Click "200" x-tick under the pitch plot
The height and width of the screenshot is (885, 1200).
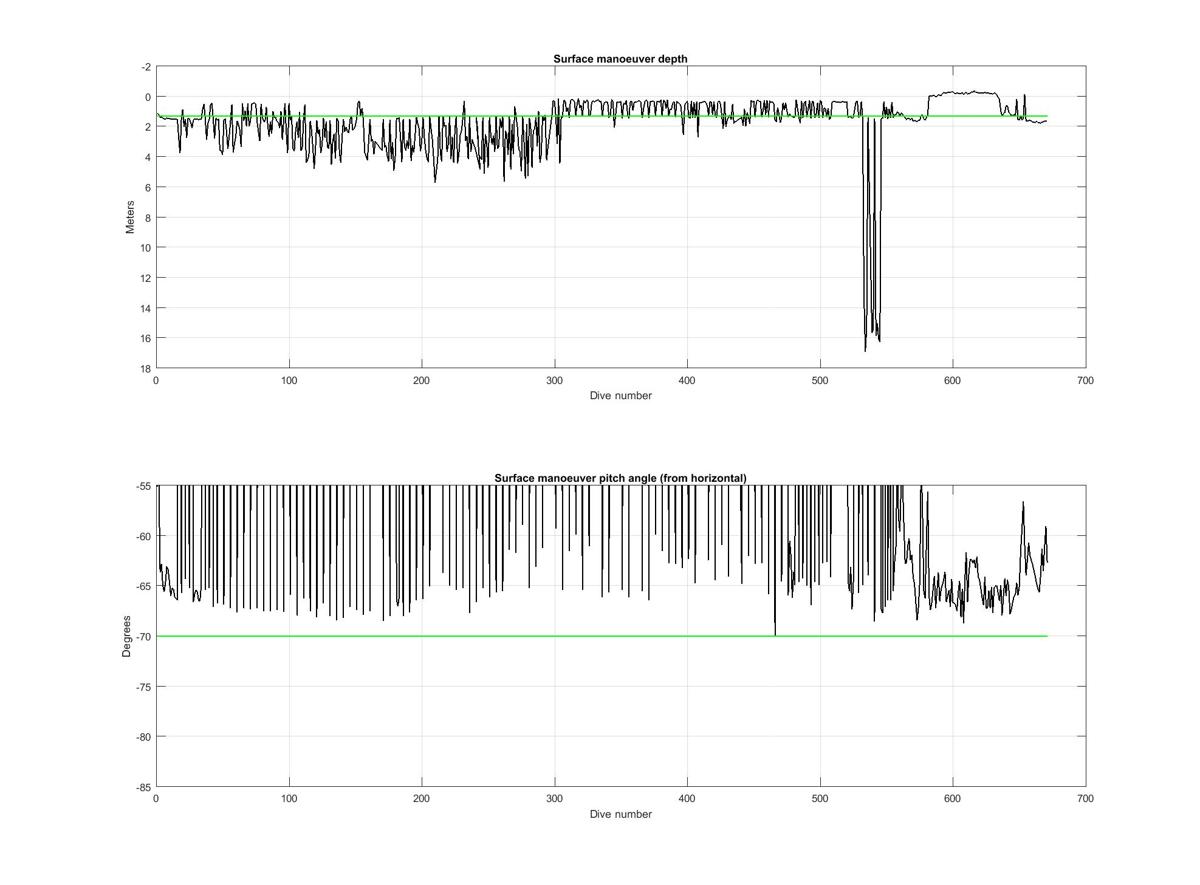[422, 799]
